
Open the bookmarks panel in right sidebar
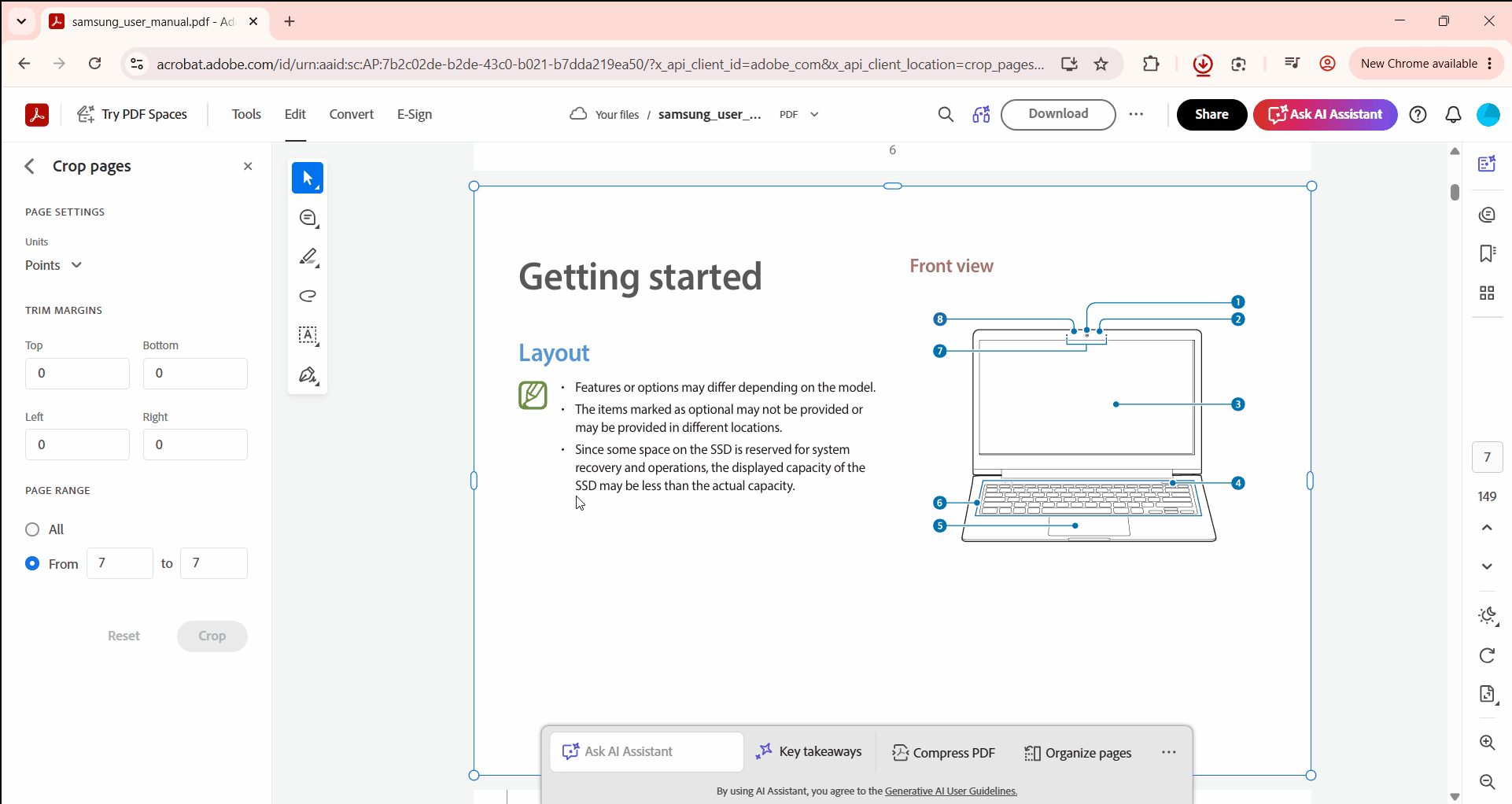point(1487,253)
